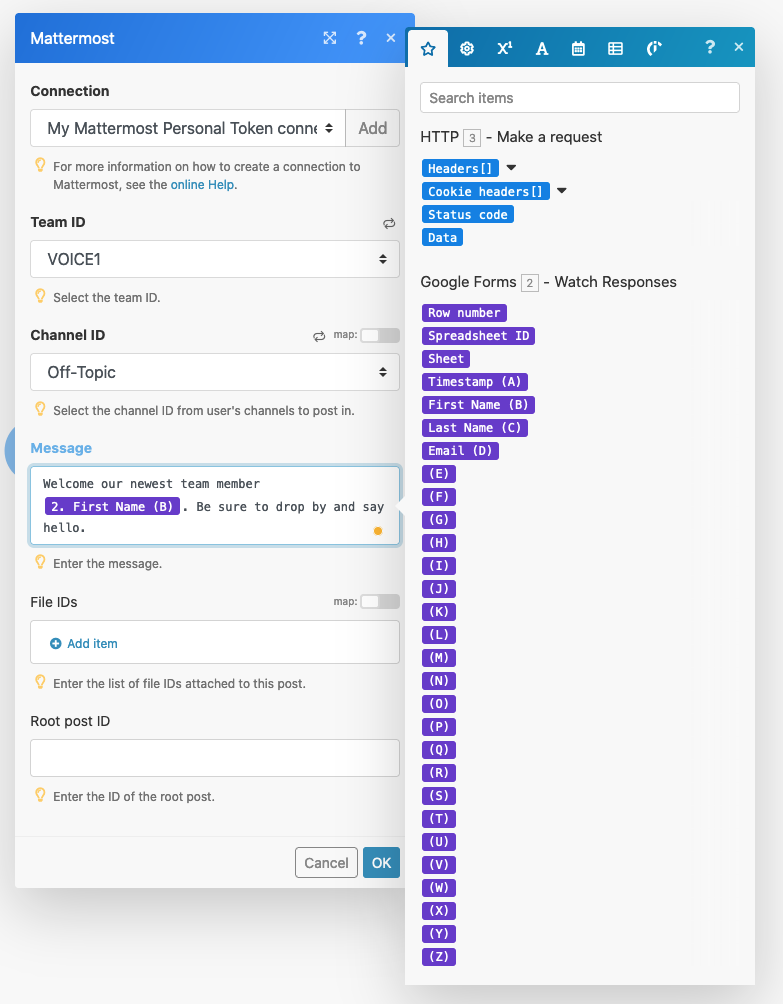Close the Mattermost dialog
This screenshot has height=1004, width=783.
(x=391, y=38)
